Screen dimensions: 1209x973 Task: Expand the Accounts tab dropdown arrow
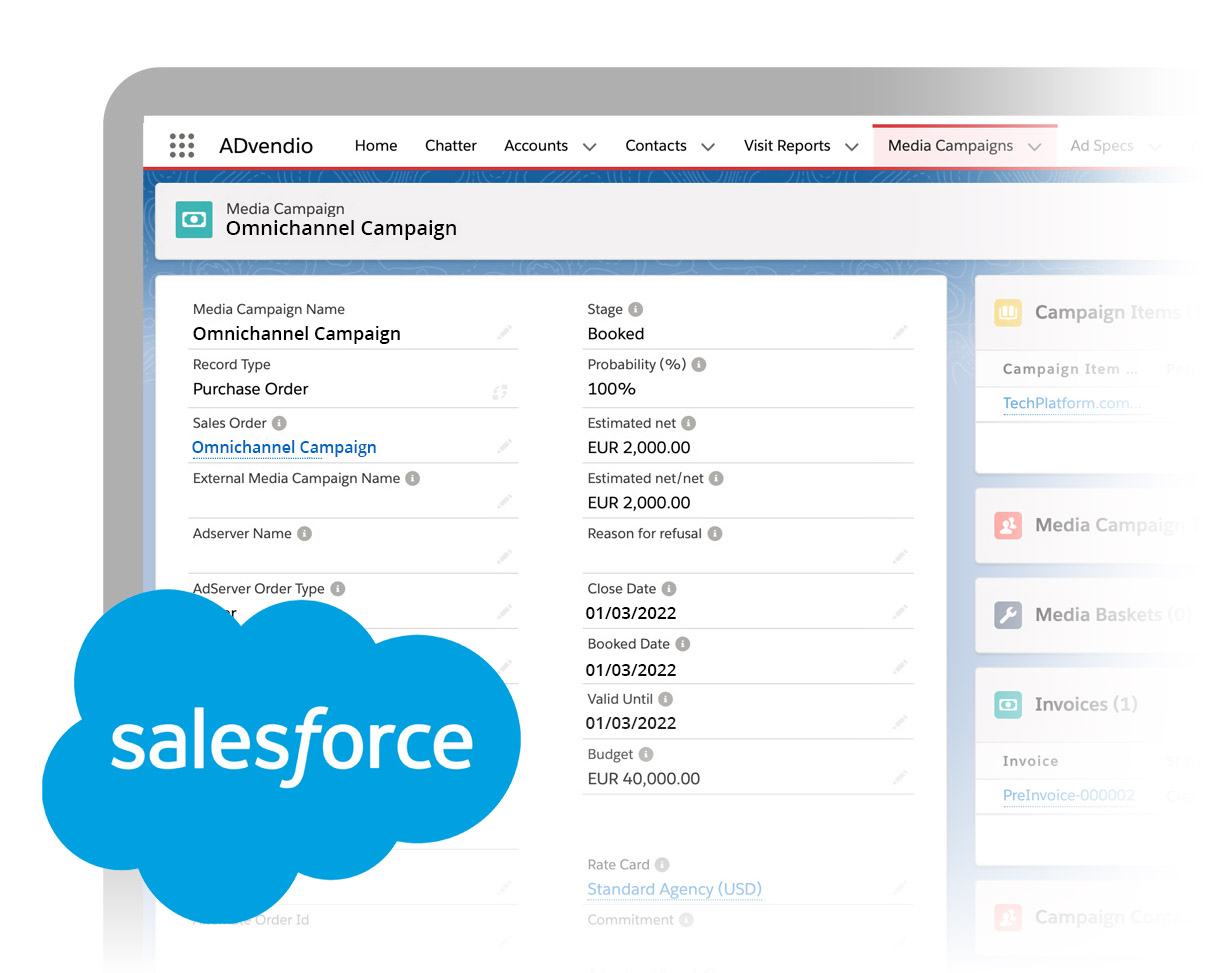point(590,147)
